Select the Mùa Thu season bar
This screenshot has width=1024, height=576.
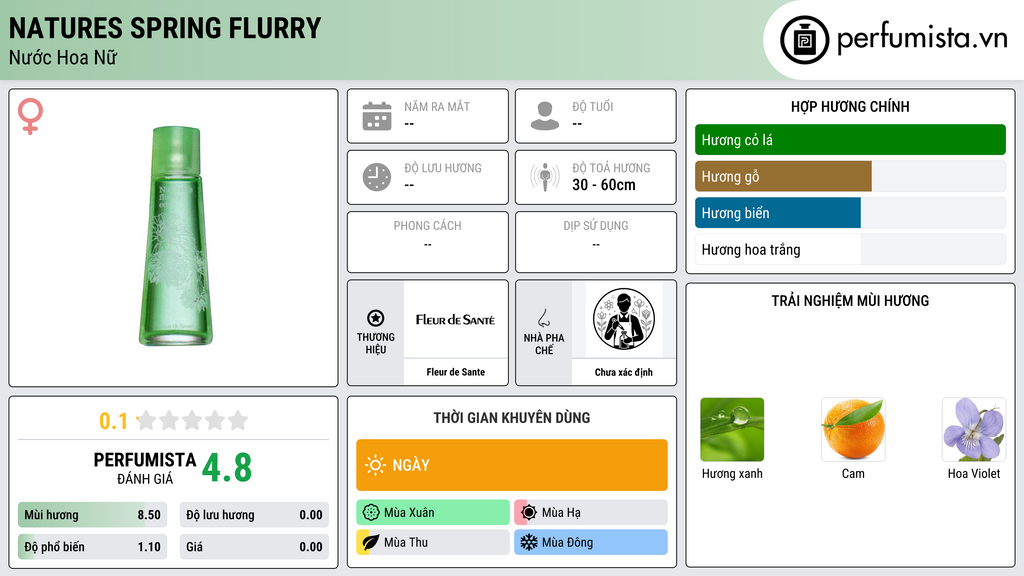(433, 542)
